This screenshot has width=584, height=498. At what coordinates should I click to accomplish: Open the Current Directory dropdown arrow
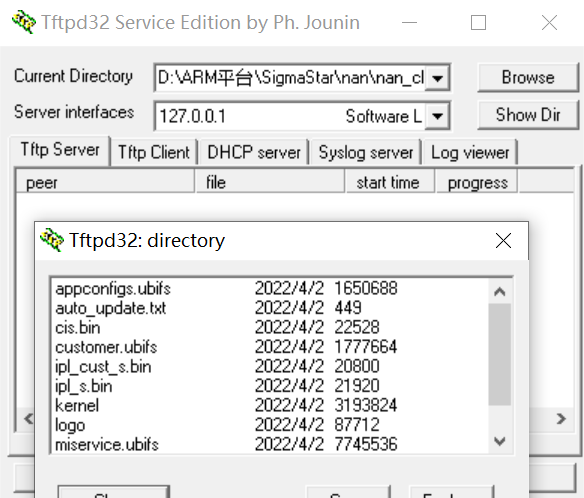click(437, 78)
